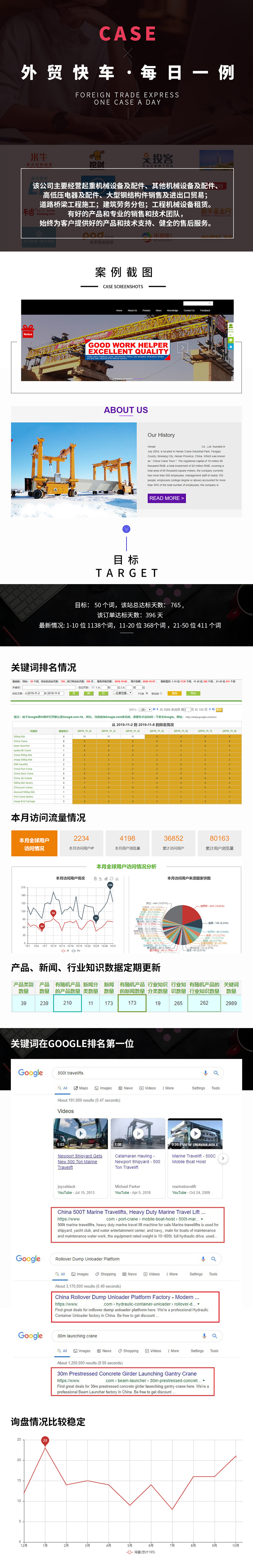Click the peak marker '23' on the inquiry chart
Screen dimensions: 253x1568
click(45, 1440)
